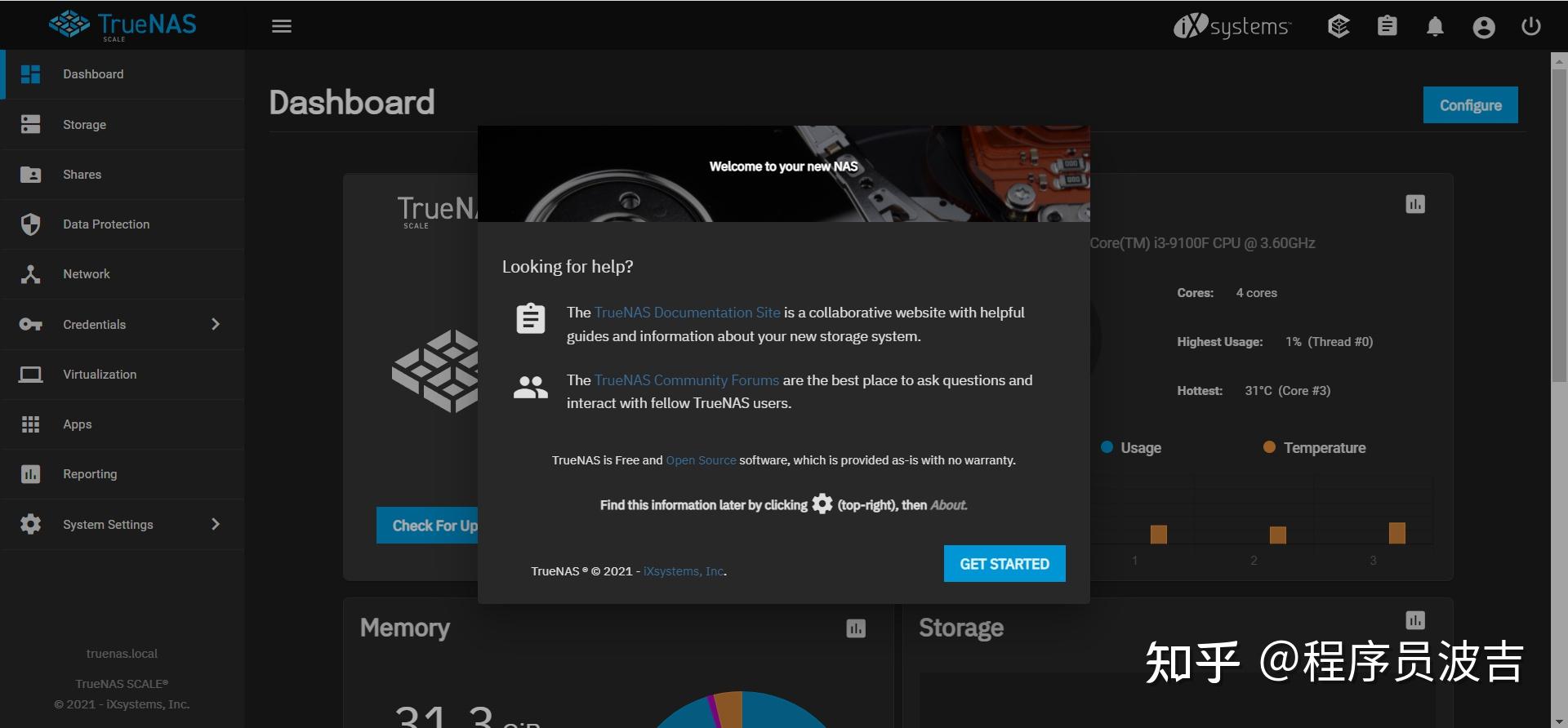1568x728 pixels.
Task: Open the TrueNAS Documentation Site link
Action: click(687, 313)
